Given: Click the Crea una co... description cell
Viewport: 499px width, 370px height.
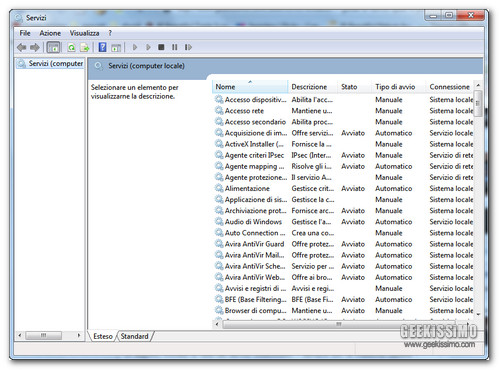Looking at the screenshot, I should [x=313, y=233].
